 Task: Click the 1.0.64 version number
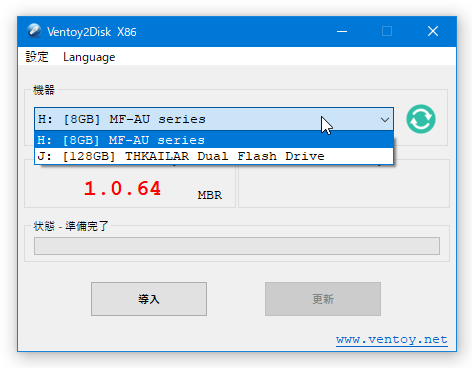[x=122, y=188]
